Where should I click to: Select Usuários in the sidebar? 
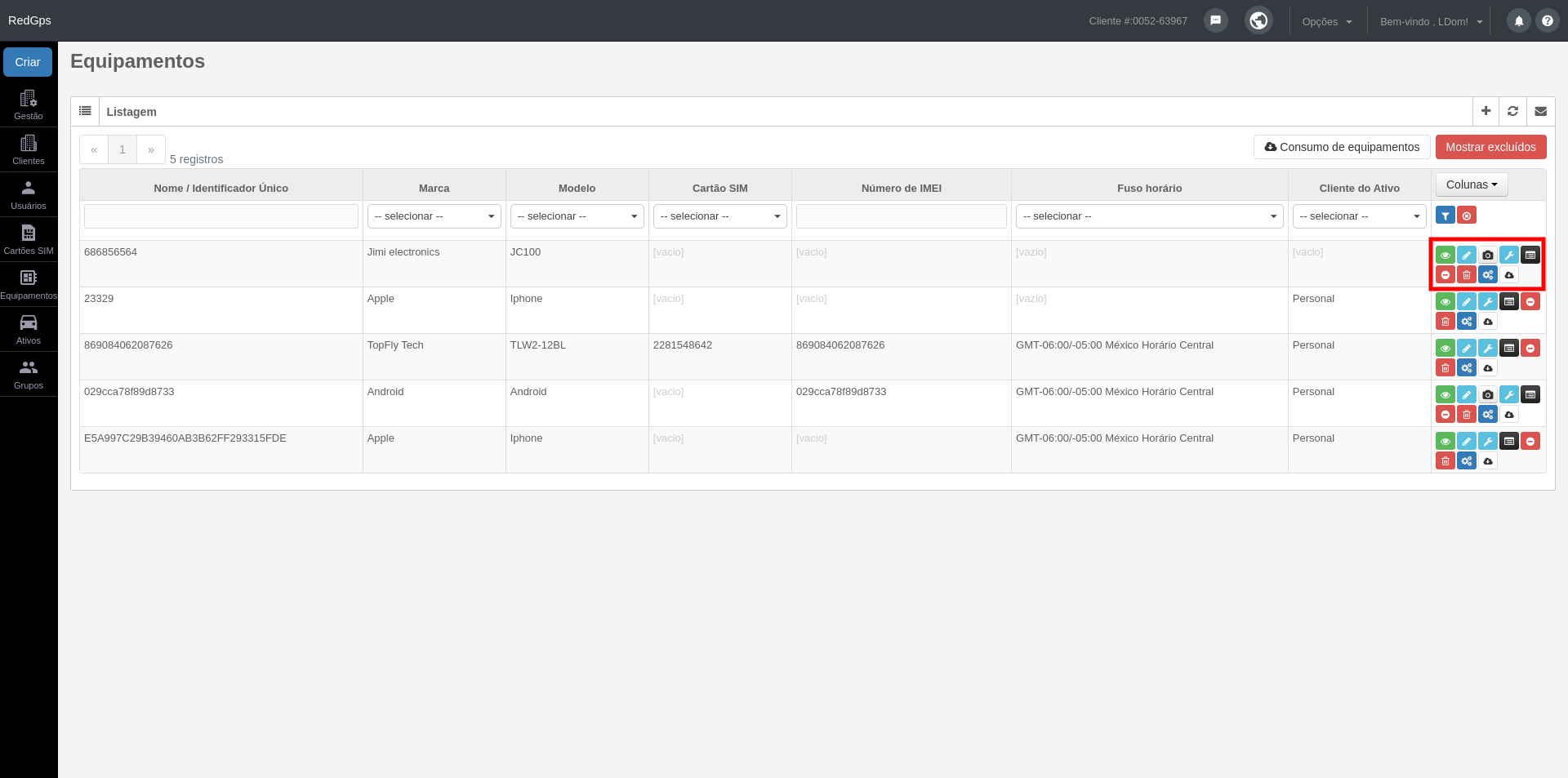[x=29, y=194]
